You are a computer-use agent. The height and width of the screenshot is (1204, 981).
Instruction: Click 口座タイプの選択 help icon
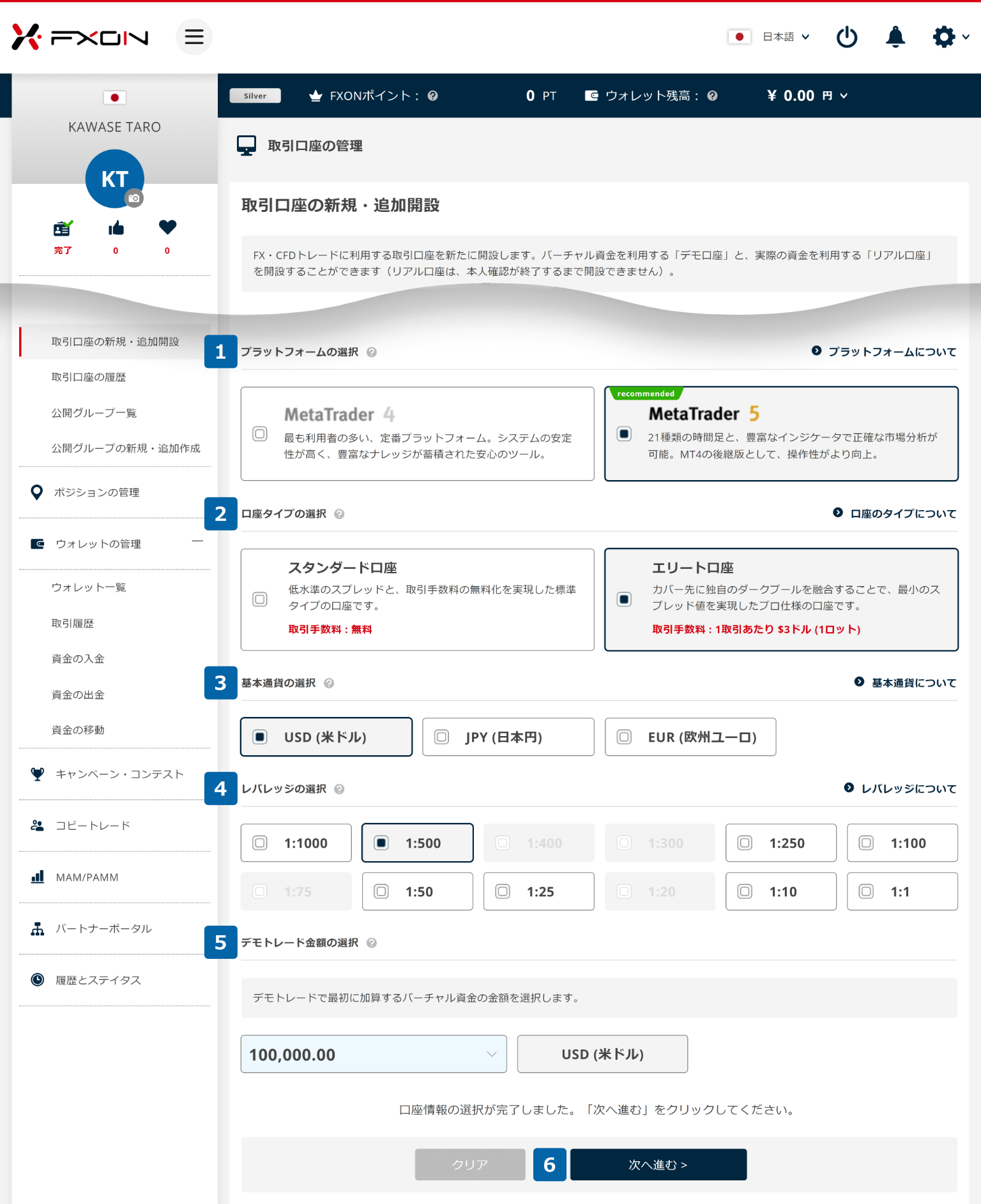coord(339,514)
